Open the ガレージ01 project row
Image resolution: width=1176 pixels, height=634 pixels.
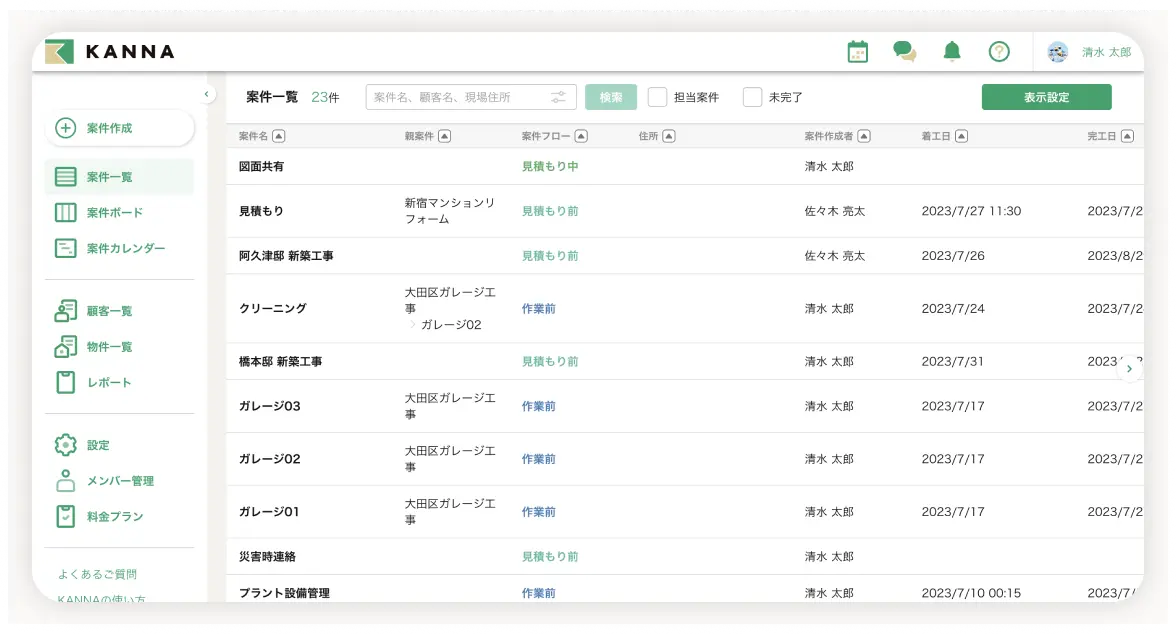coord(685,512)
